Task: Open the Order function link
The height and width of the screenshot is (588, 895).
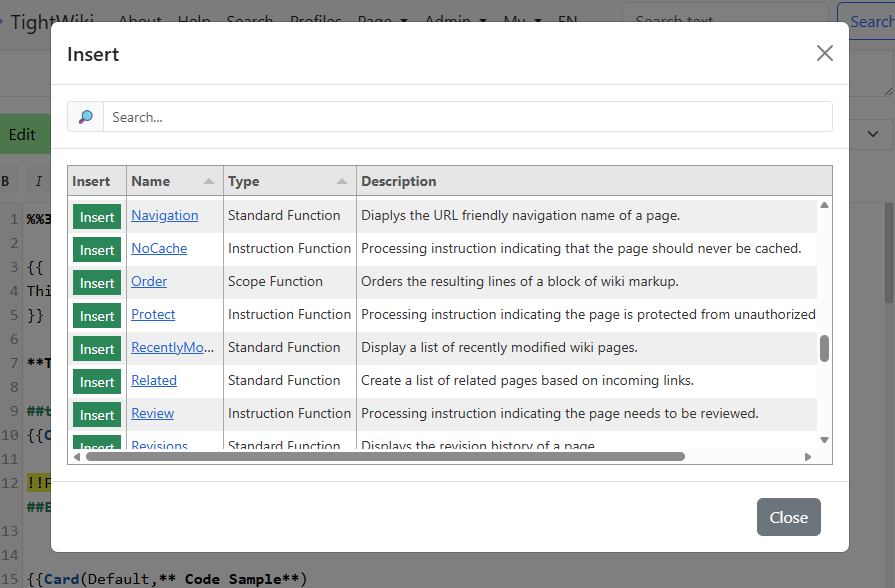Action: pyautogui.click(x=149, y=281)
